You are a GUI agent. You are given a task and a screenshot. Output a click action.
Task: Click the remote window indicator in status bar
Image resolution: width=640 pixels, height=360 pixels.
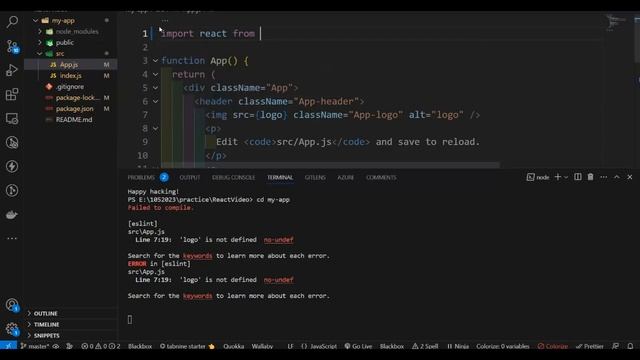[x=8, y=346]
